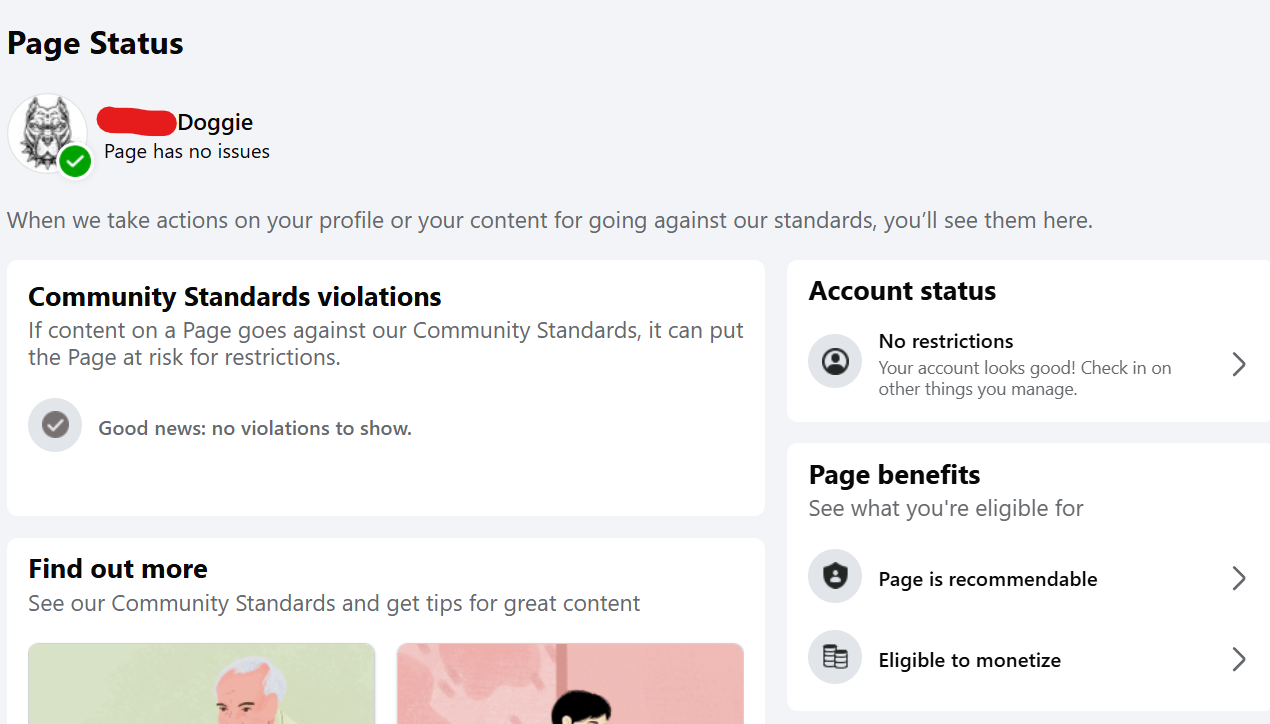Screen dimensions: 1270x724
Task: Expand Eligible to monetize chevron arrow
Action: pos(1239,659)
